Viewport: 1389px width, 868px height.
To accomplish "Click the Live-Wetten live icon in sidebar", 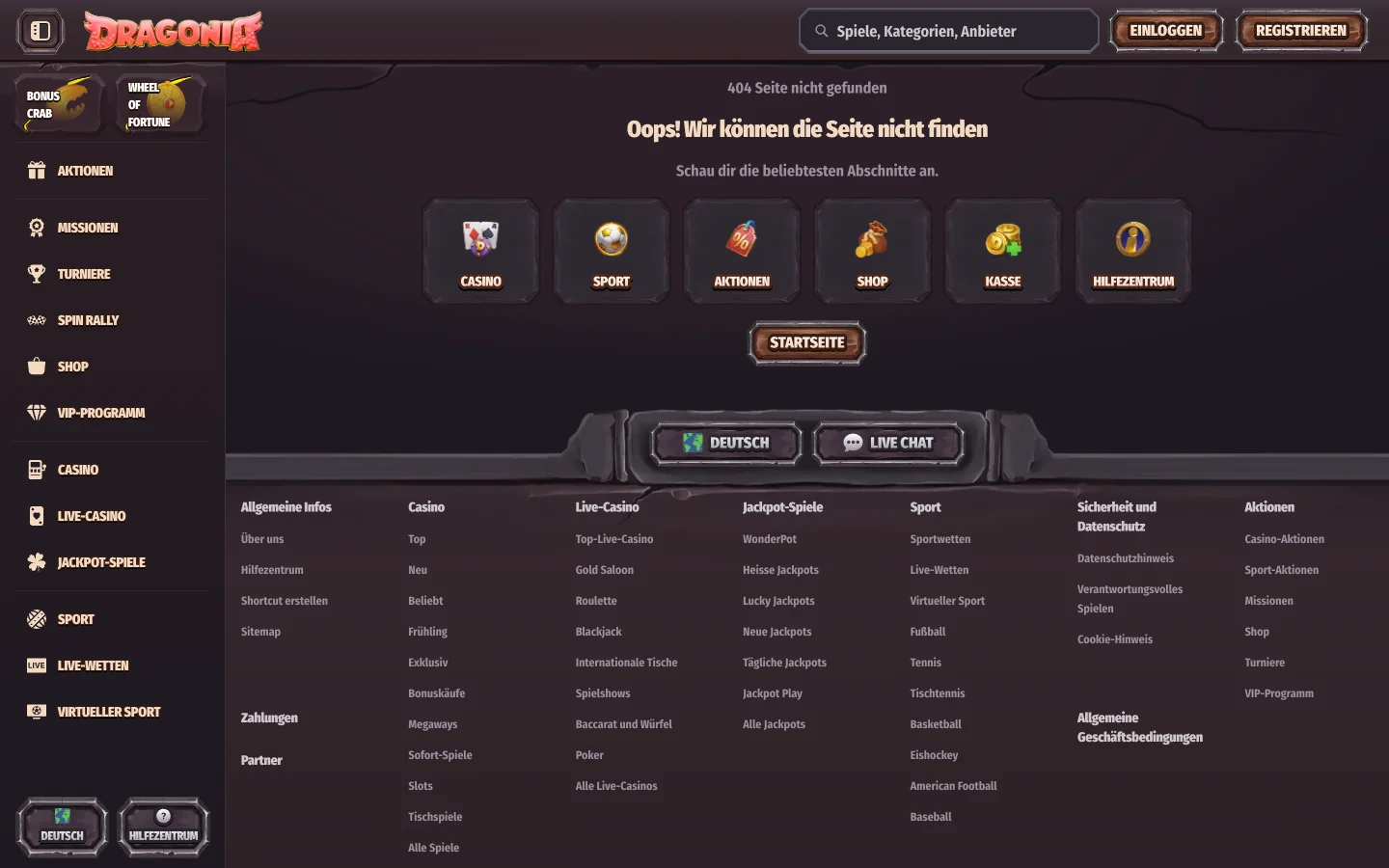I will [x=37, y=665].
